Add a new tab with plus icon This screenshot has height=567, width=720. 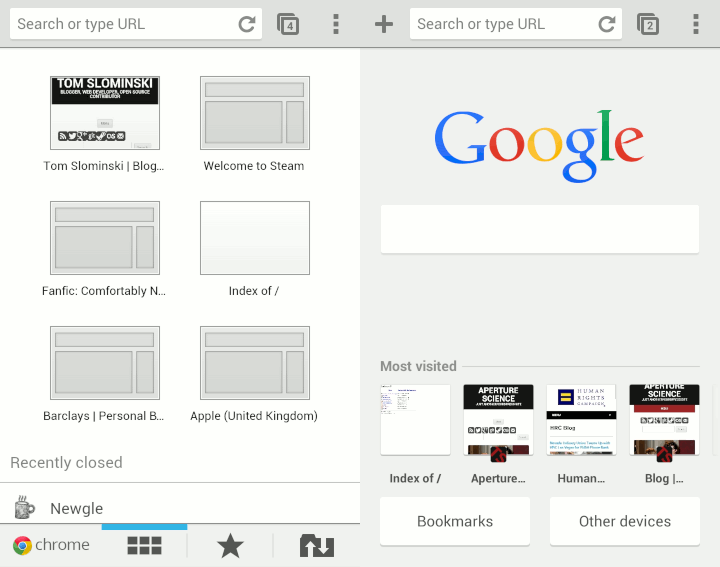coord(383,24)
